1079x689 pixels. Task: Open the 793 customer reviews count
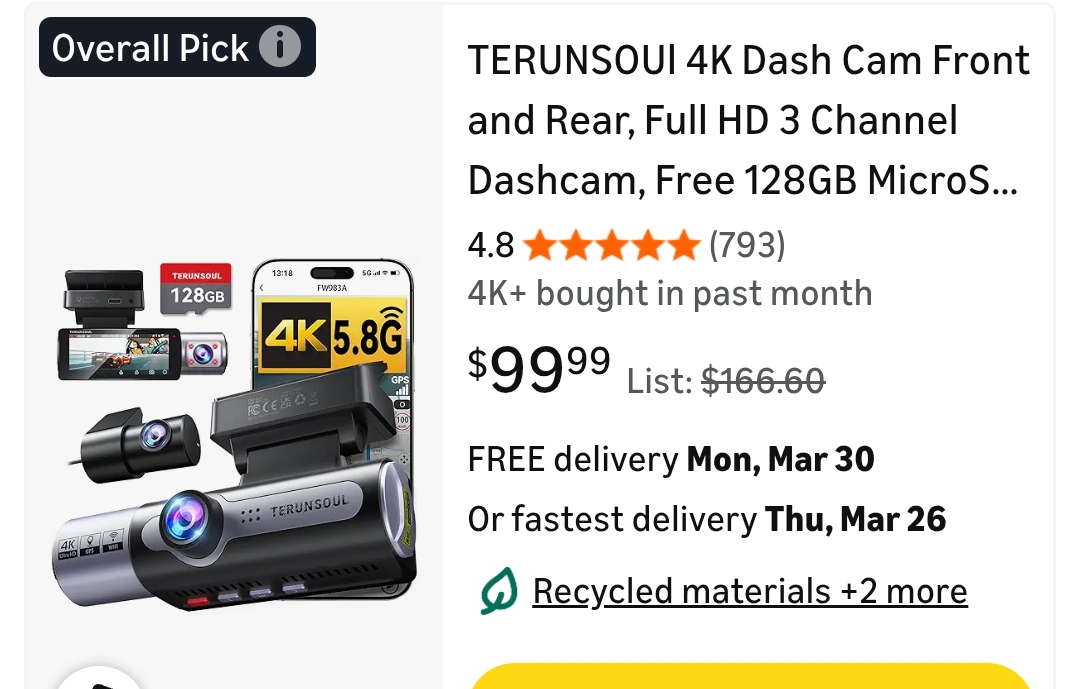pos(747,245)
